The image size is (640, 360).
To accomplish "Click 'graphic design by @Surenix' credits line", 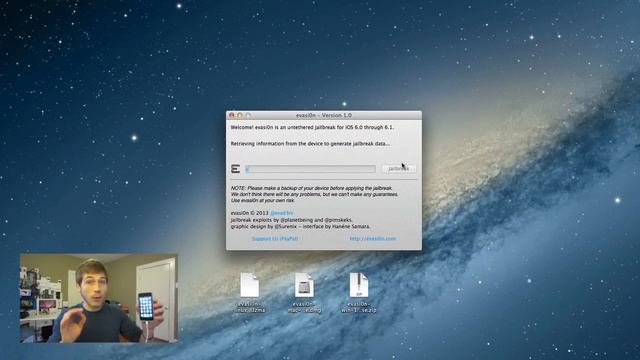I will [x=301, y=226].
